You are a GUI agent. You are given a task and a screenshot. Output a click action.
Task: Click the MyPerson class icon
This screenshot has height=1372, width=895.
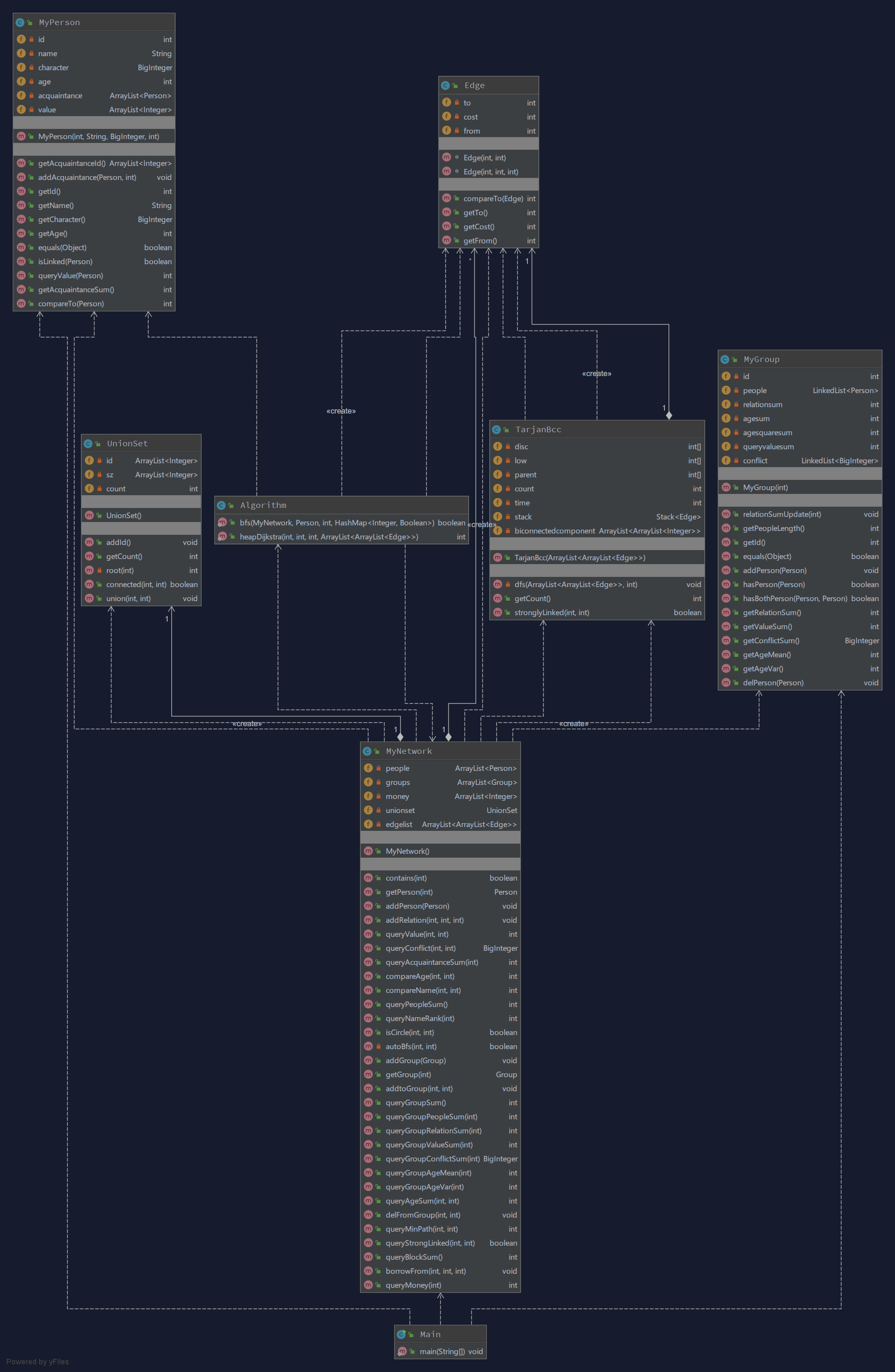tap(20, 23)
